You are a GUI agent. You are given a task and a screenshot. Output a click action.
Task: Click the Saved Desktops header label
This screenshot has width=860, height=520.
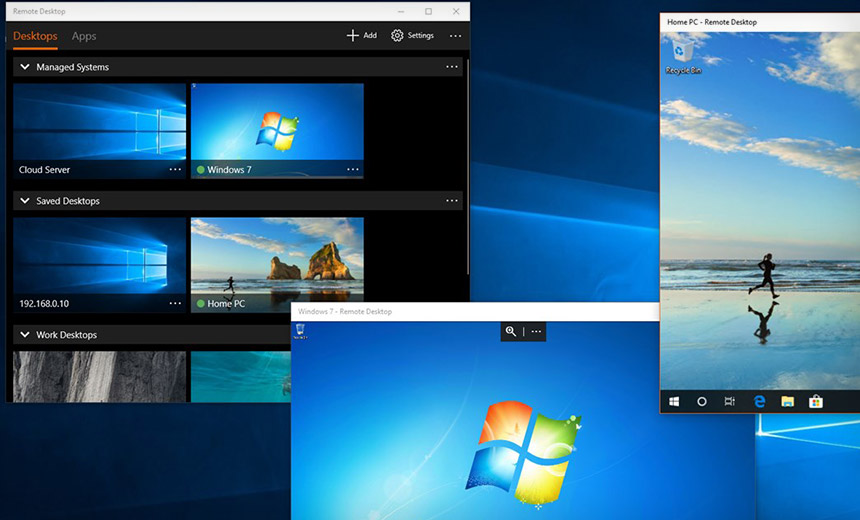pos(68,201)
